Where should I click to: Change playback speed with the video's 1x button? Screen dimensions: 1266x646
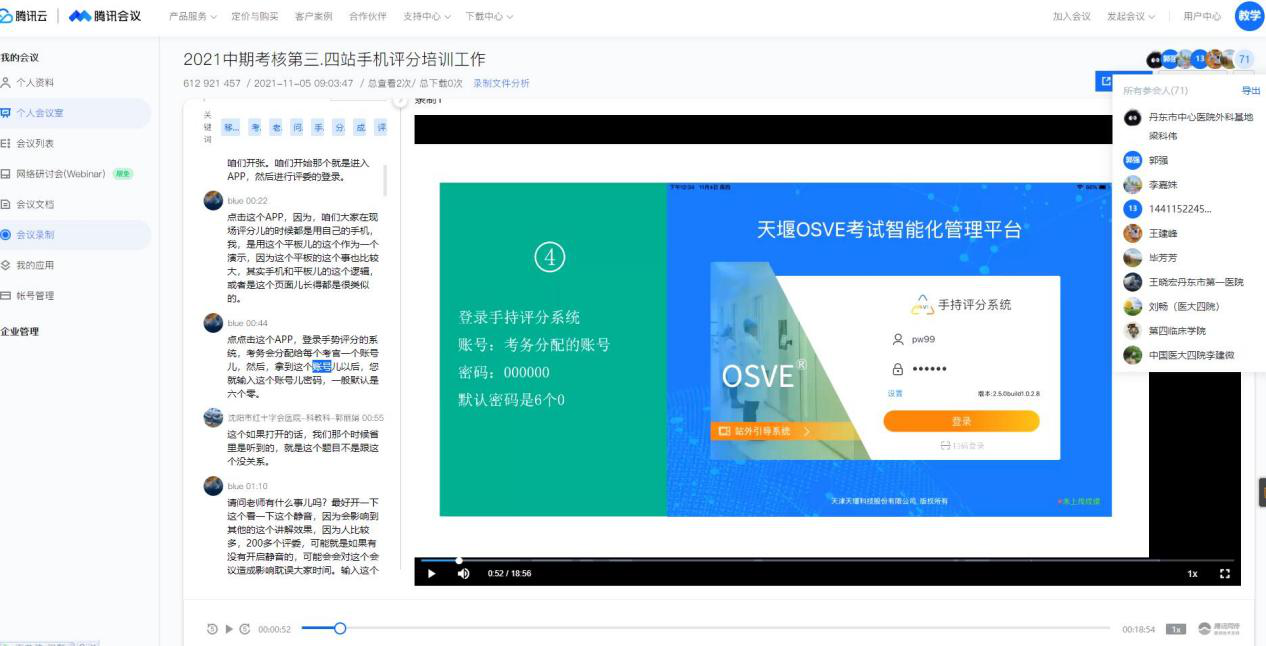pyautogui.click(x=1192, y=573)
